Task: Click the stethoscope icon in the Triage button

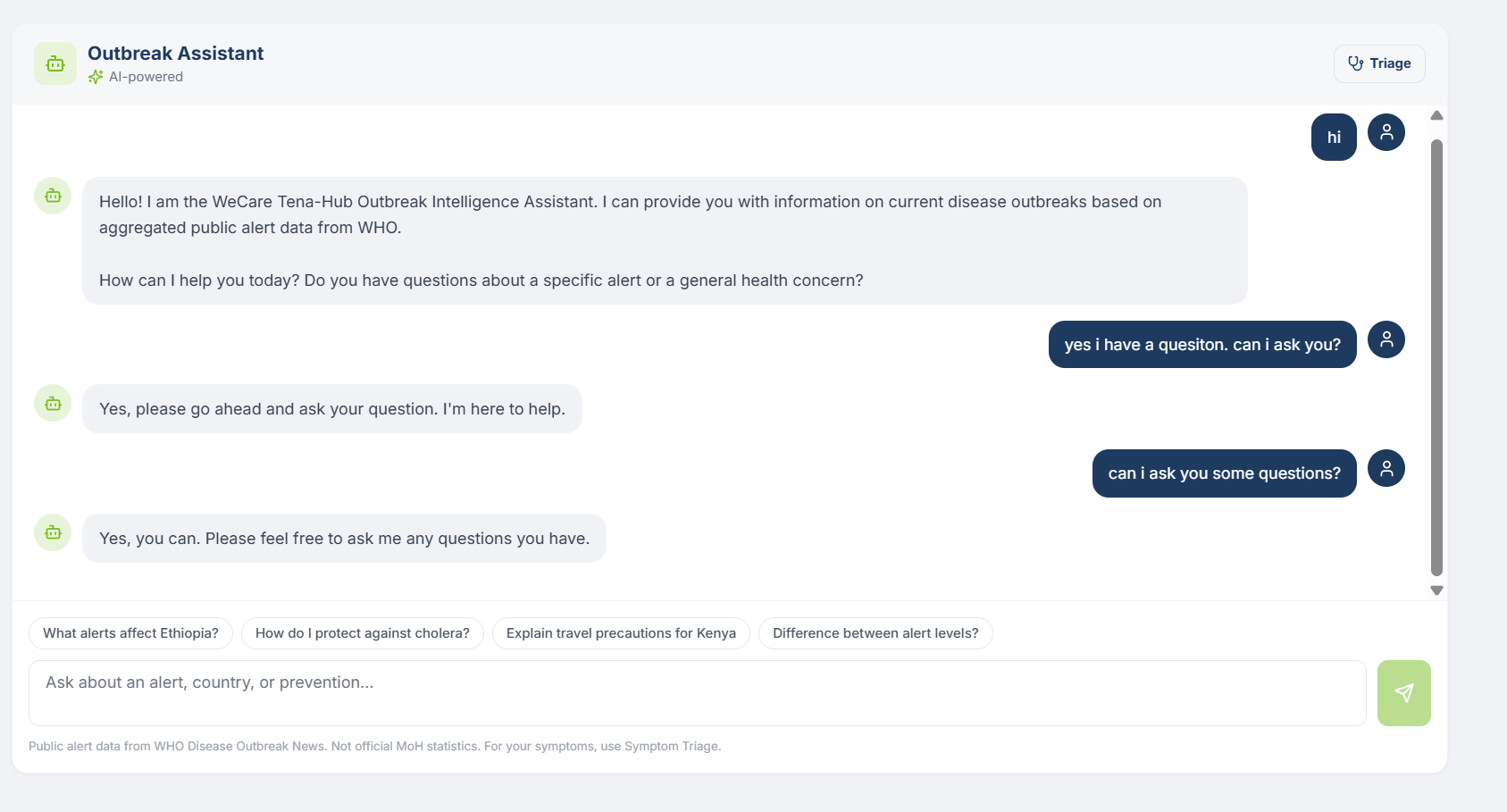Action: tap(1355, 63)
